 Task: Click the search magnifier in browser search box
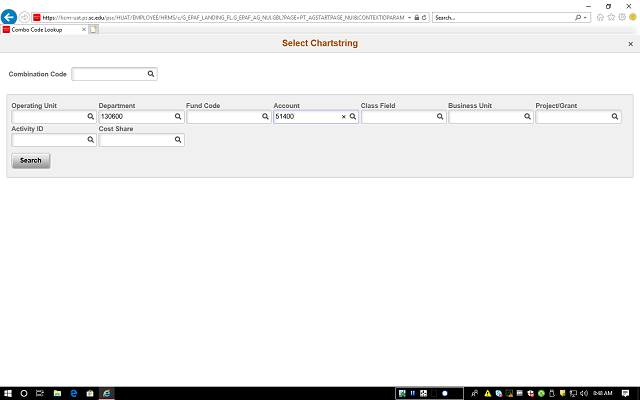pos(578,18)
